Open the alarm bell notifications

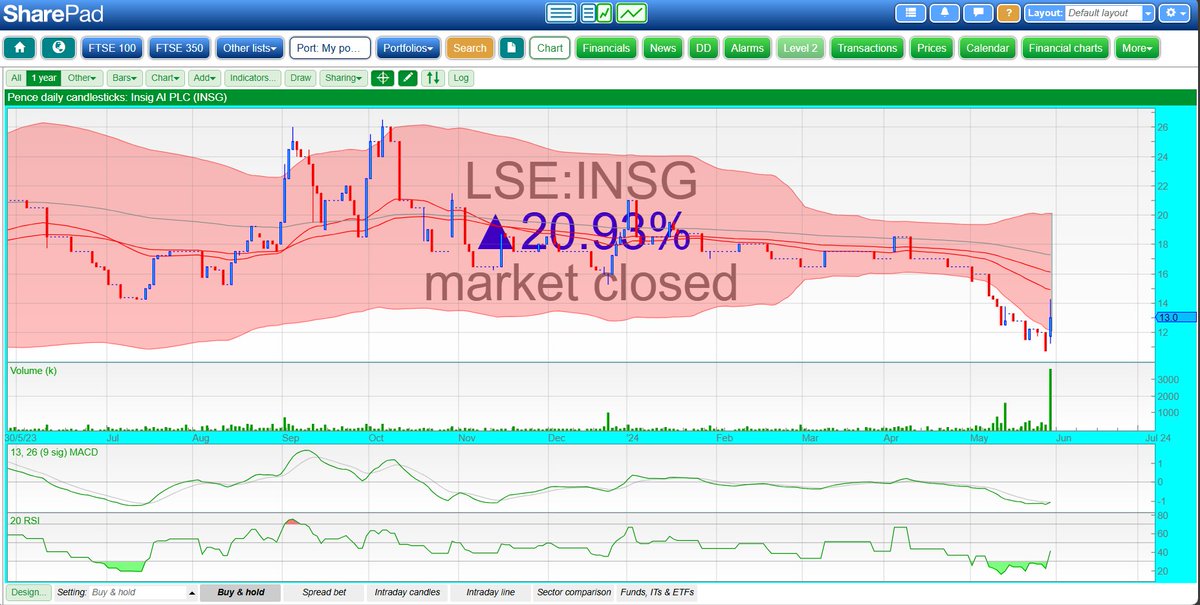946,13
